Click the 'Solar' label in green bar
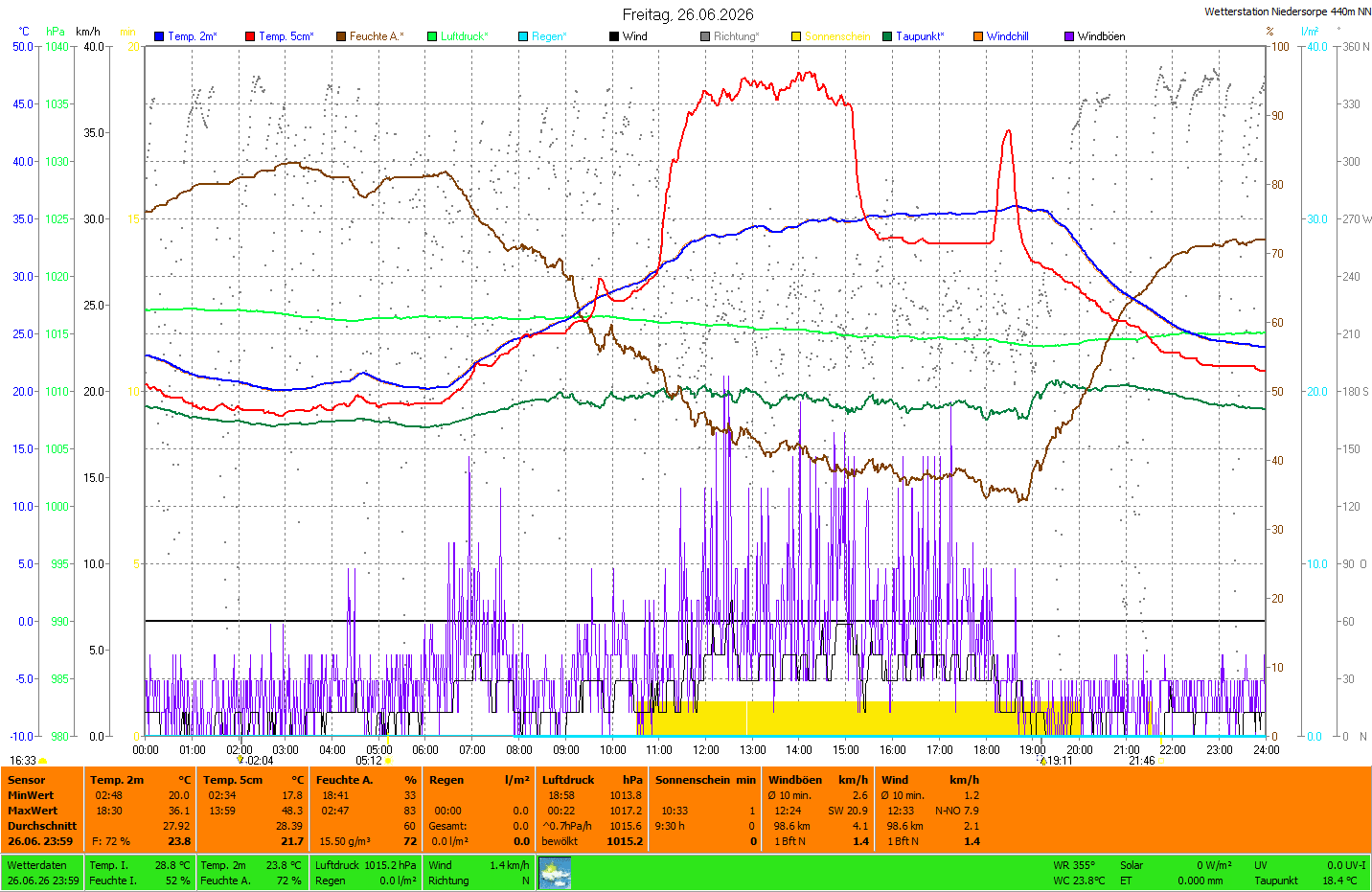This screenshot has height=892, width=1372. 1132,865
